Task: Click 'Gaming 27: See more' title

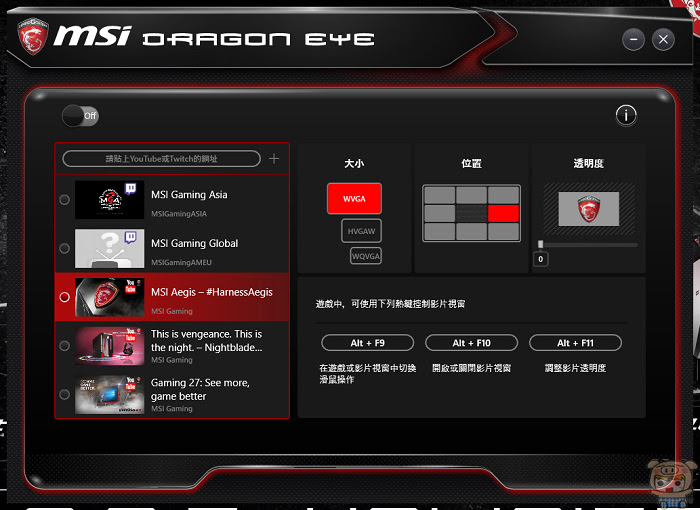Action: 200,389
